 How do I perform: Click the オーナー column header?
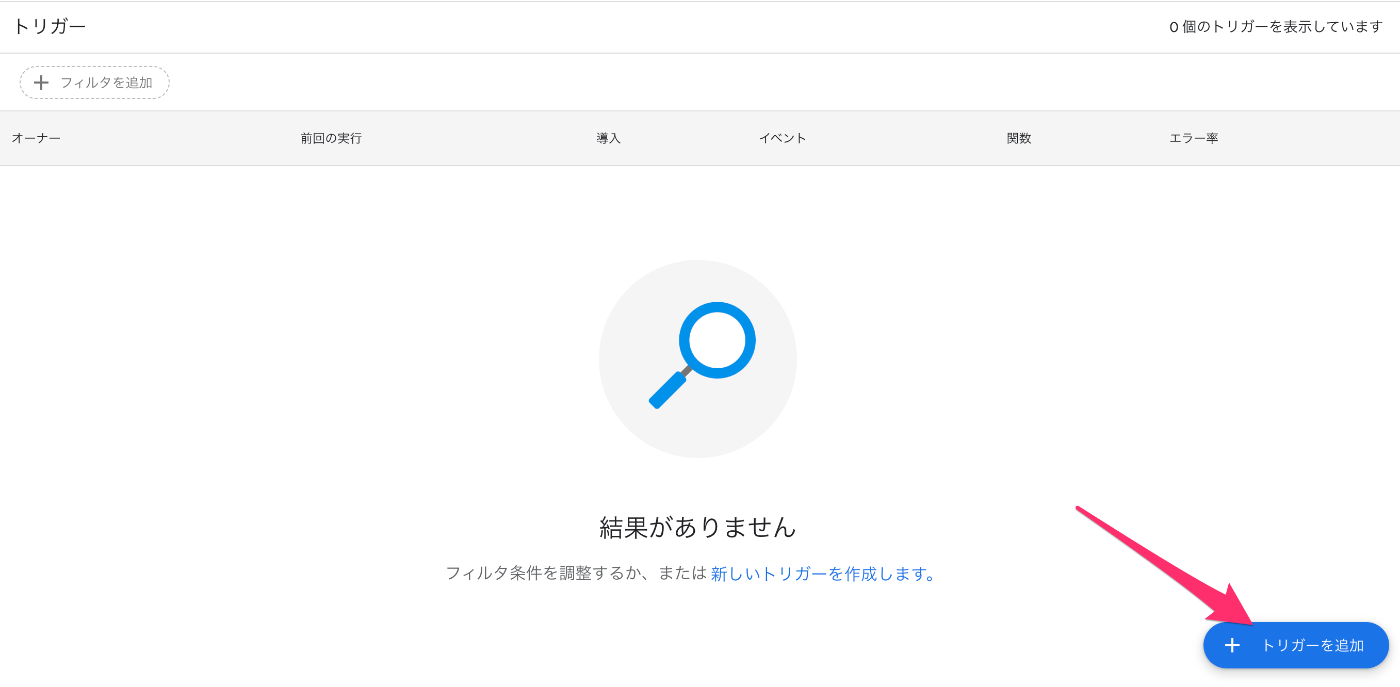(x=36, y=138)
